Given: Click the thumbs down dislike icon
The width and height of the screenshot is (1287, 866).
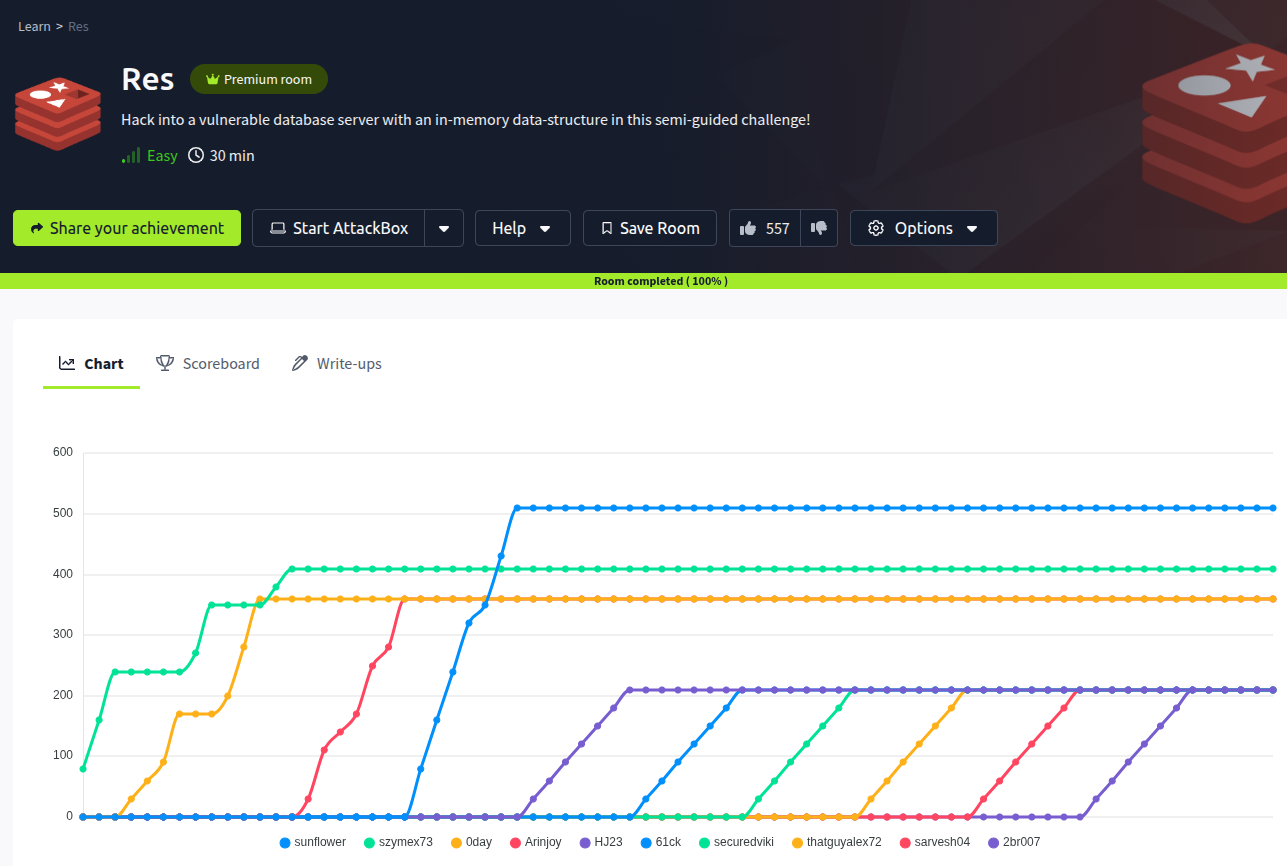Looking at the screenshot, I should coord(819,228).
